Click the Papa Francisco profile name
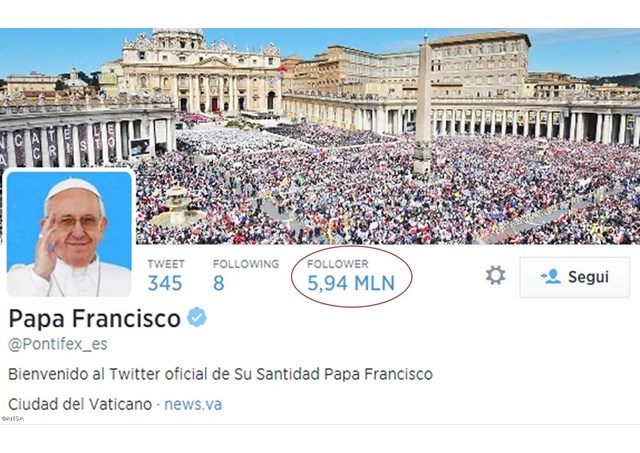The image size is (640, 453). [x=94, y=318]
